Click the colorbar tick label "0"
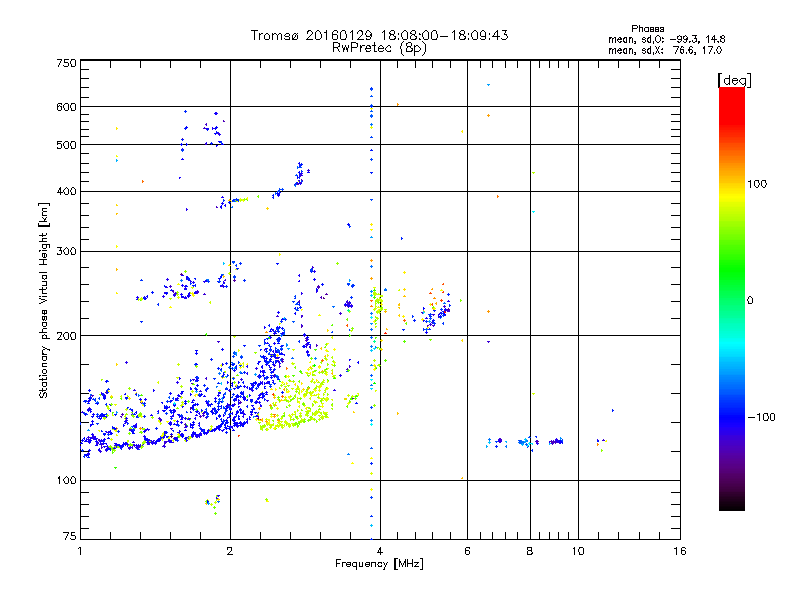 pos(750,300)
